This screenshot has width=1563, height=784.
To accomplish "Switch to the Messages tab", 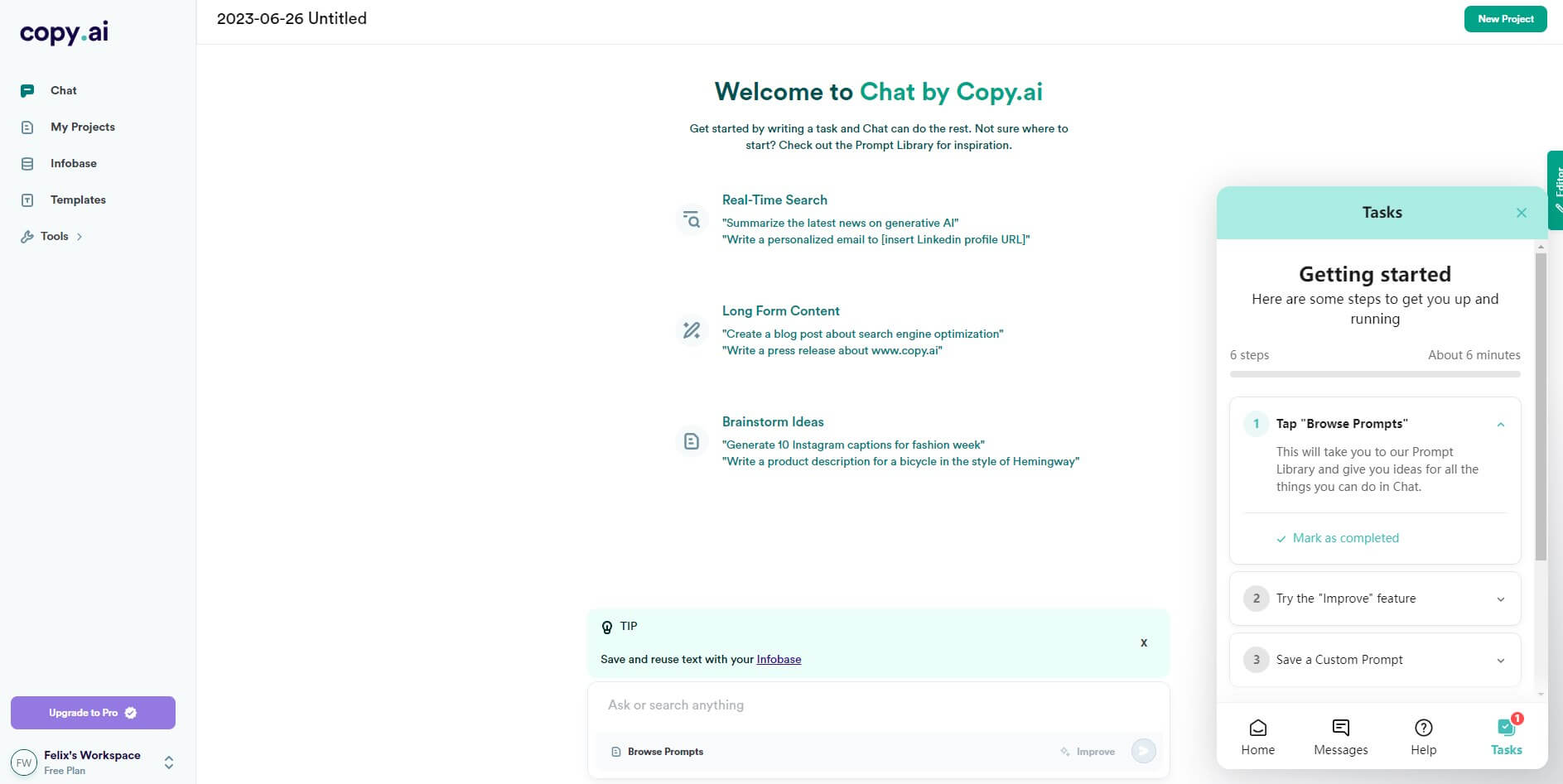I will point(1341,737).
